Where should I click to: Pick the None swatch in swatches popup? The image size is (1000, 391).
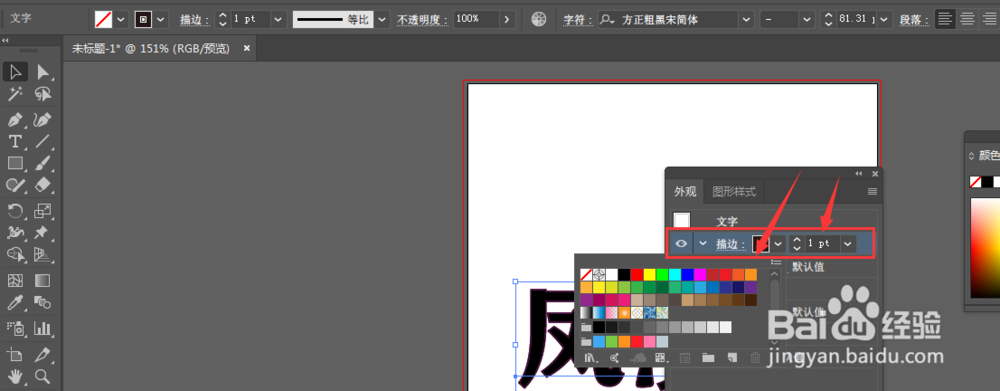pyautogui.click(x=586, y=274)
